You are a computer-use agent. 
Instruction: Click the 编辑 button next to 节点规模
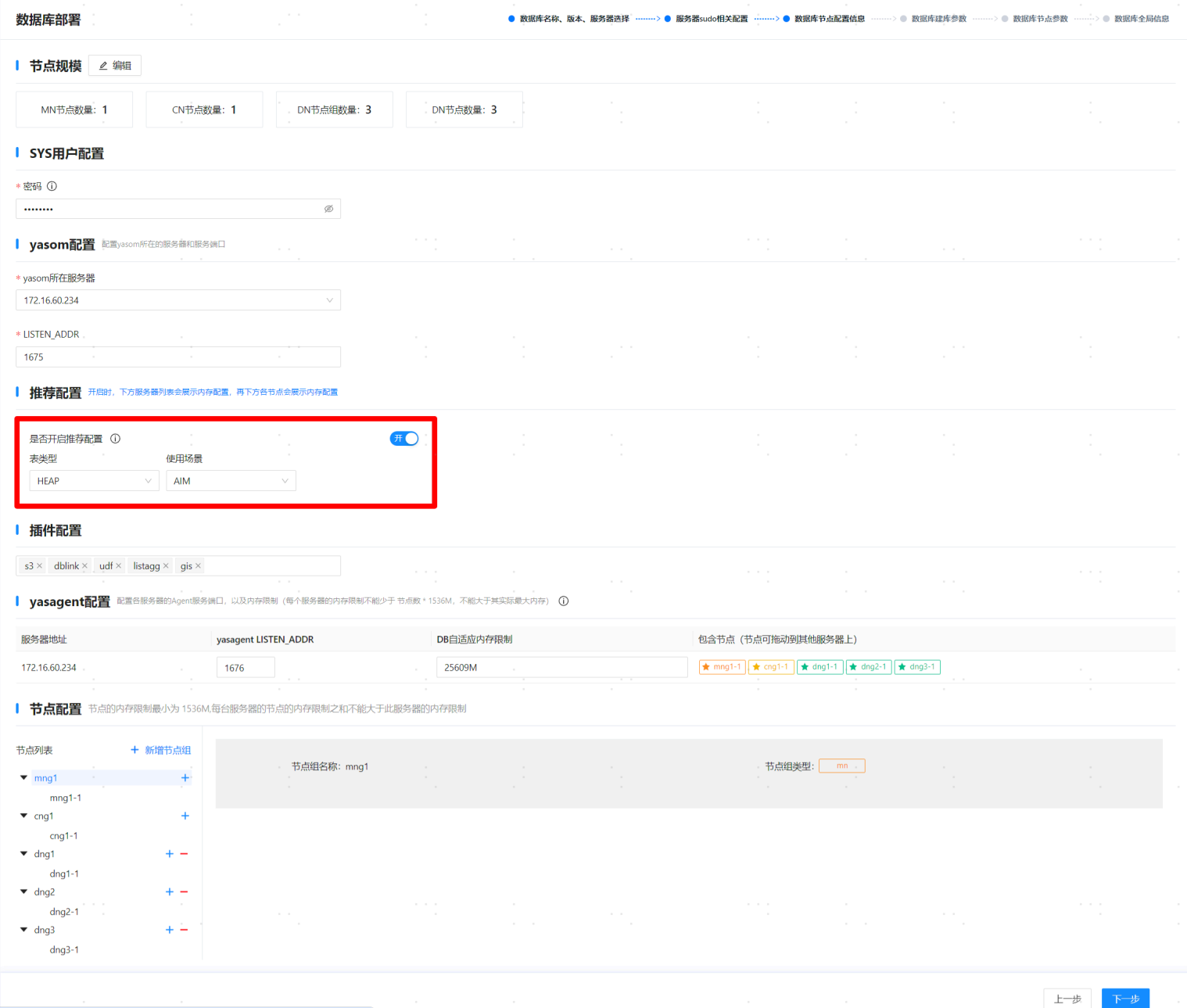(x=115, y=66)
